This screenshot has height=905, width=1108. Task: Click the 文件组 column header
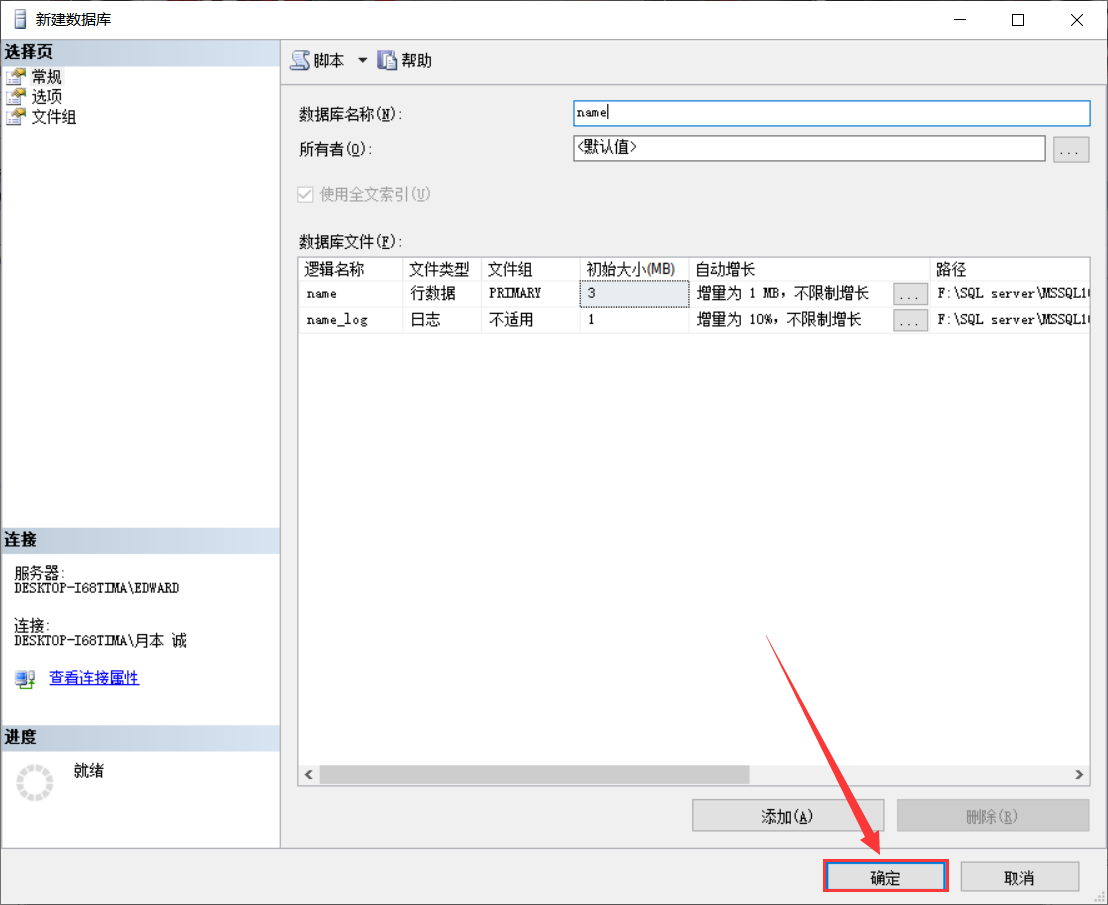[x=530, y=269]
